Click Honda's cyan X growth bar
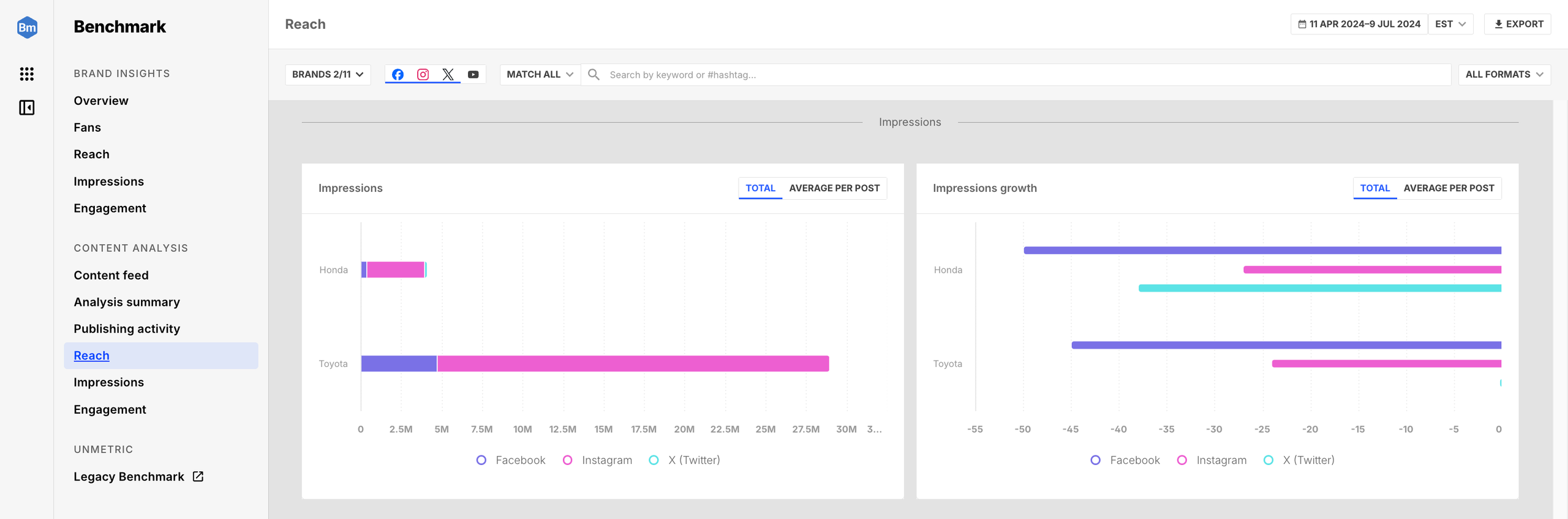The width and height of the screenshot is (1568, 519). (1320, 288)
